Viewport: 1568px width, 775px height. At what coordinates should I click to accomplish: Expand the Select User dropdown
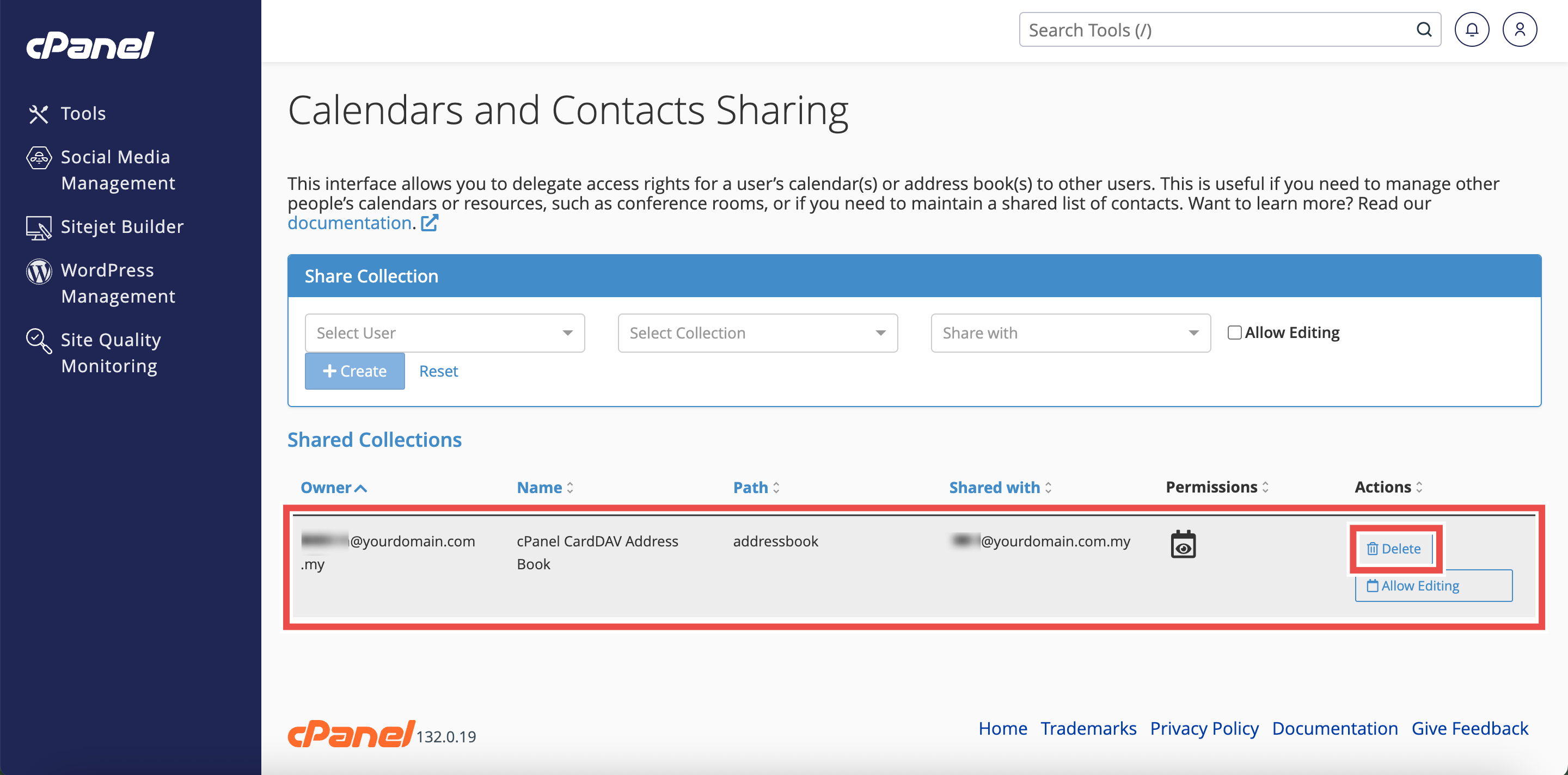click(x=444, y=334)
